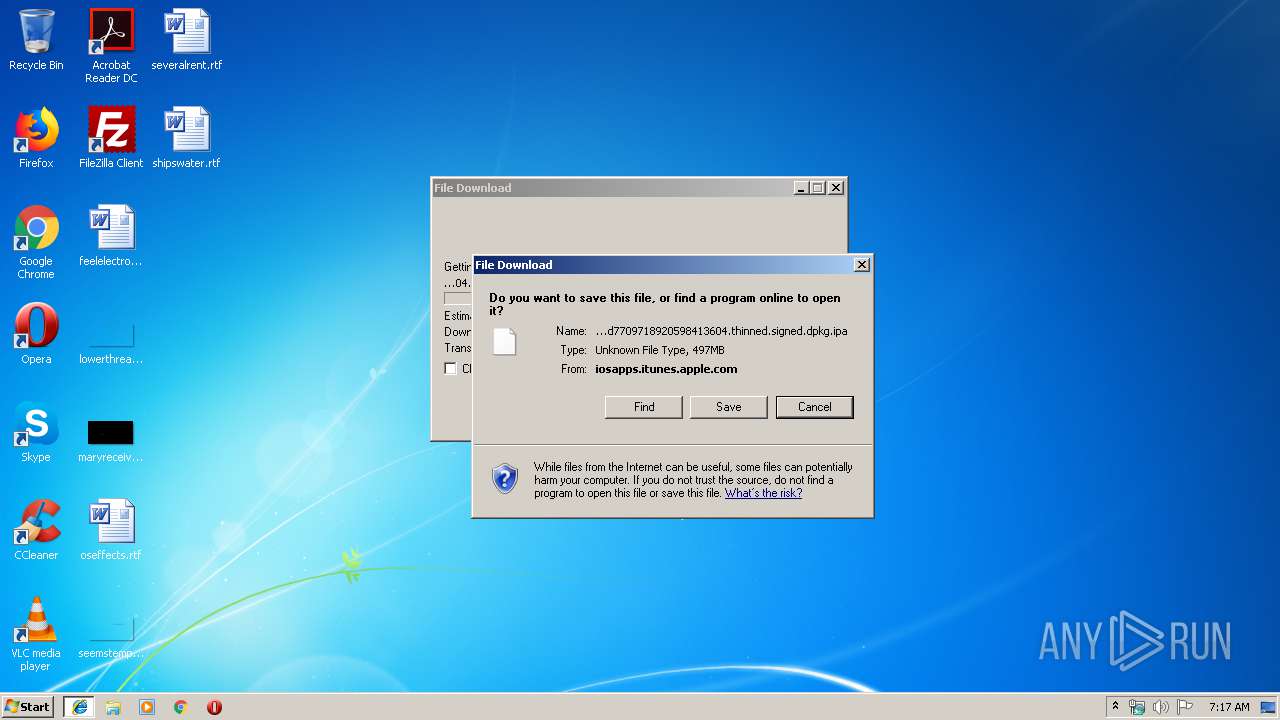Open Action Center flag icon

click(x=1185, y=707)
